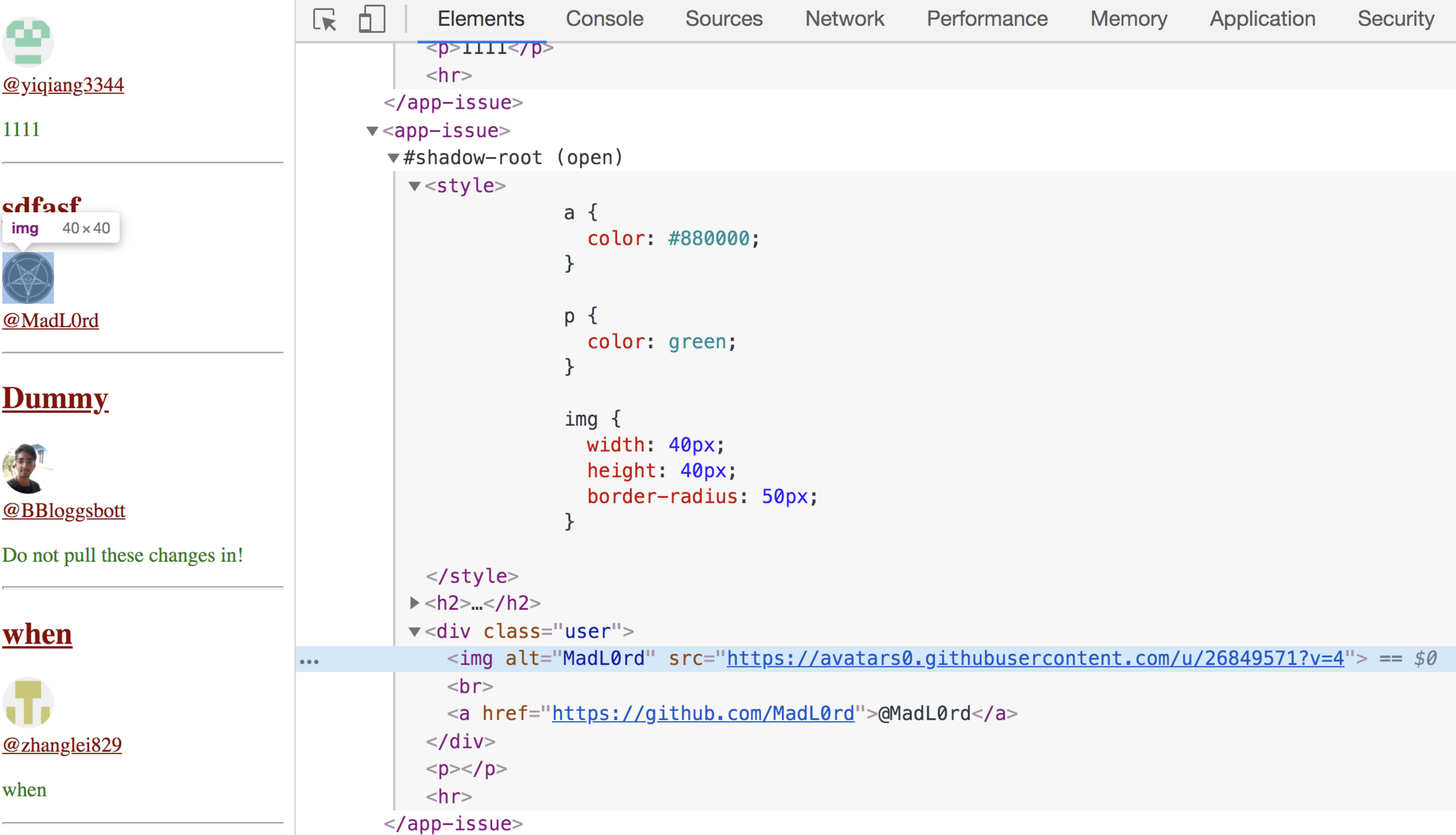This screenshot has height=835, width=1456.
Task: Open the @MadL0rd profile link
Action: click(x=51, y=320)
